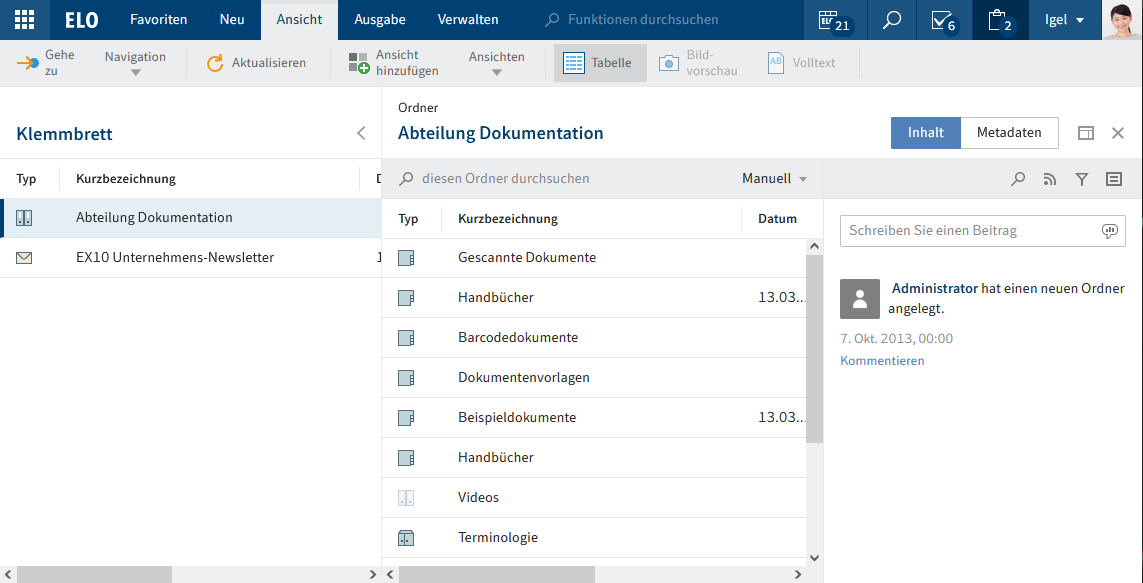Switch to the Favoriten ribbon tab
Screen dimensions: 1143x583
[158, 20]
